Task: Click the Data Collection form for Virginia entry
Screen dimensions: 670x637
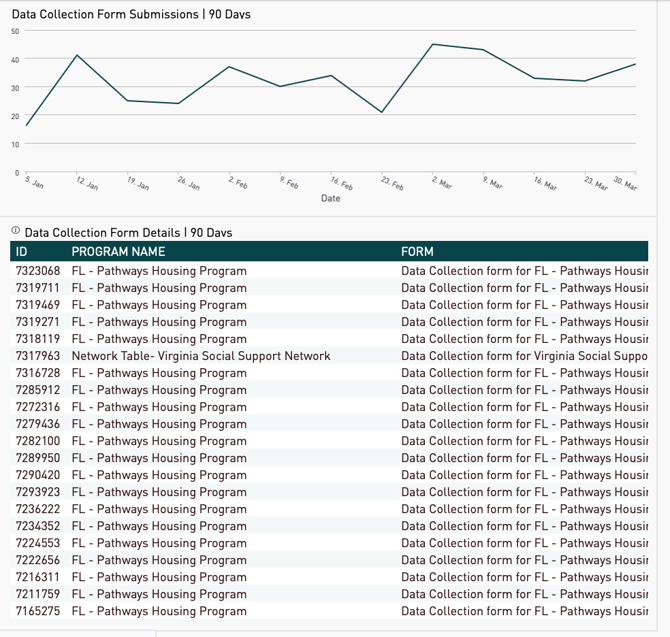Action: click(523, 356)
